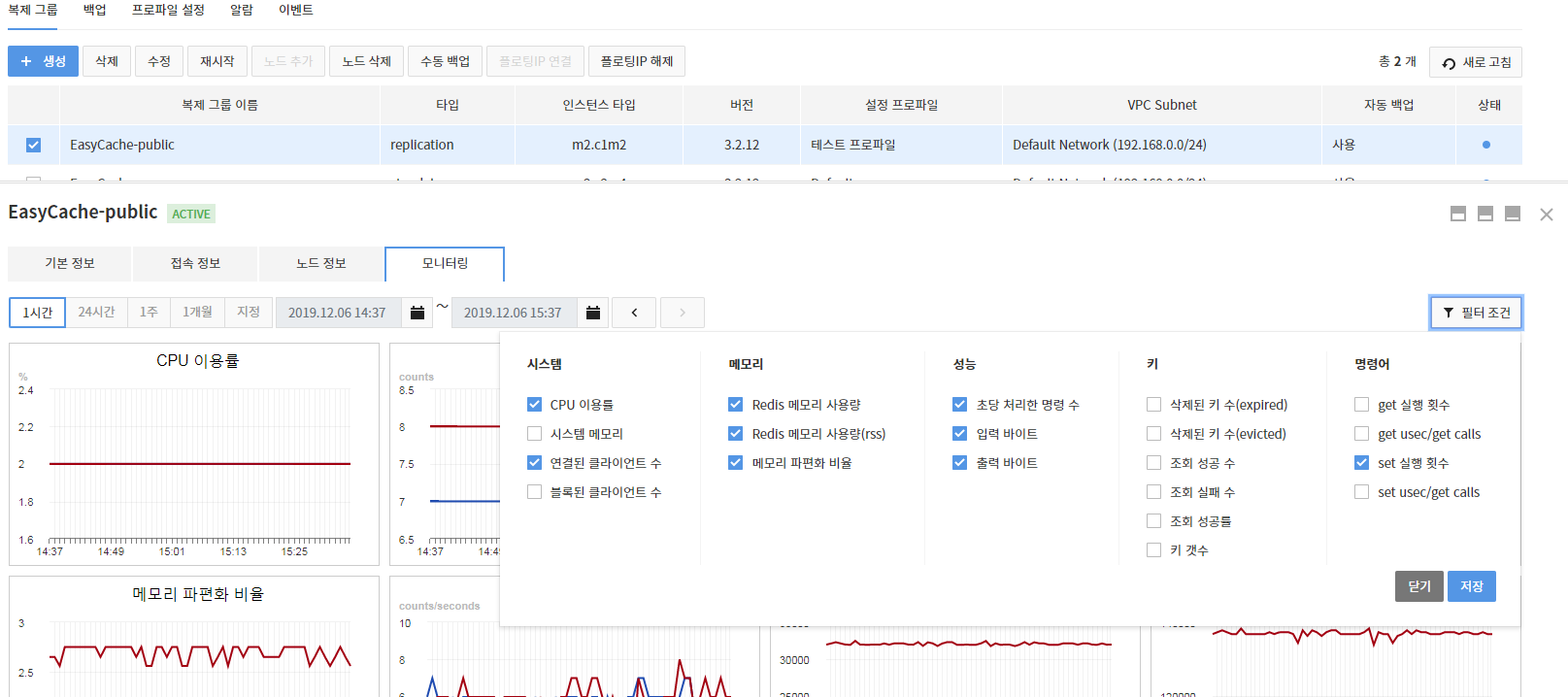Image resolution: width=1568 pixels, height=697 pixels.
Task: Select the 24시간 time range
Action: (x=96, y=312)
